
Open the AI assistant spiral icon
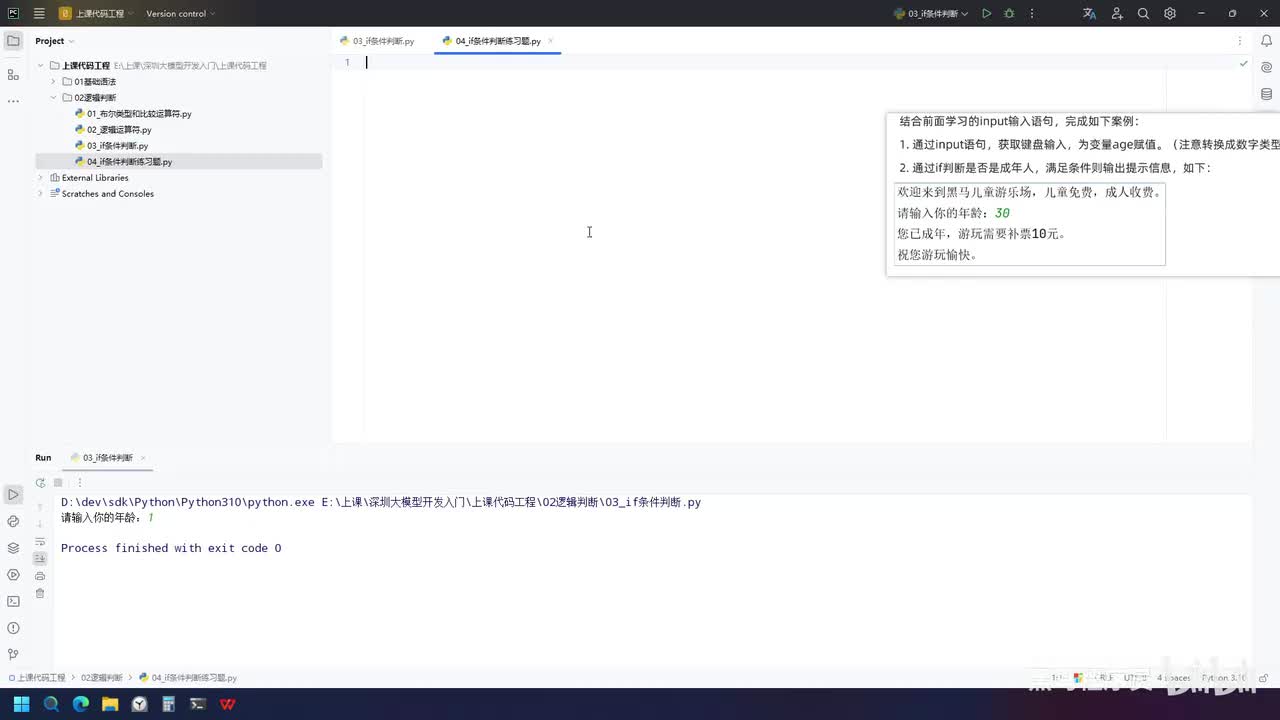click(x=1266, y=68)
